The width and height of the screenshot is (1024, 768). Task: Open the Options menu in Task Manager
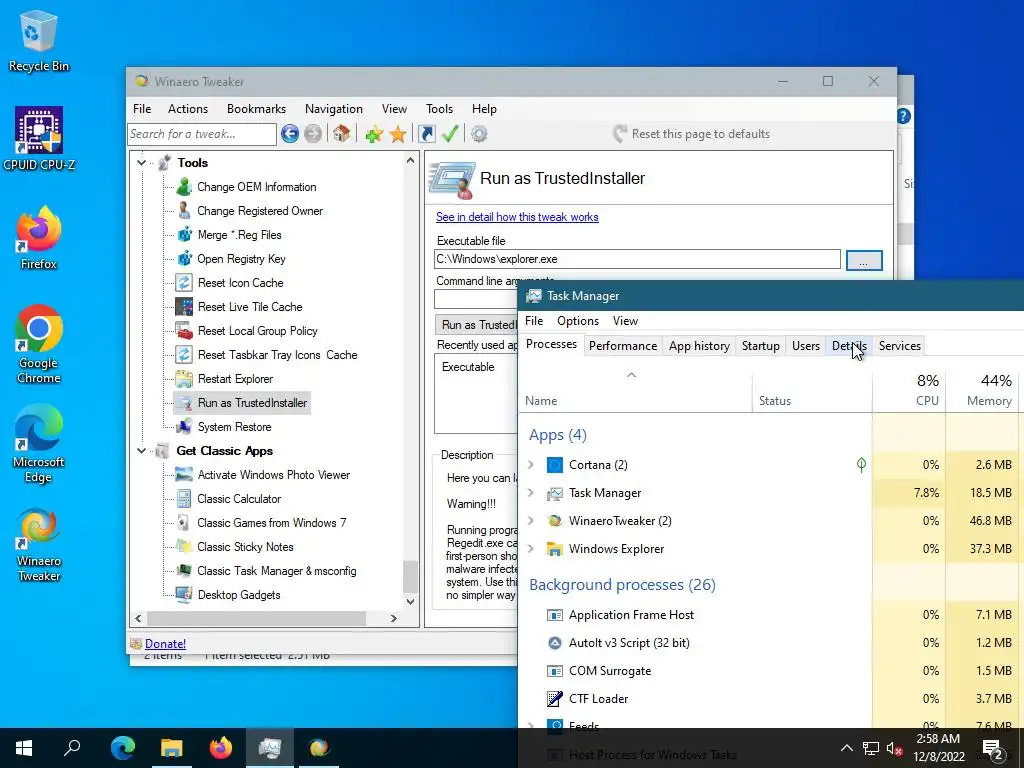click(578, 321)
